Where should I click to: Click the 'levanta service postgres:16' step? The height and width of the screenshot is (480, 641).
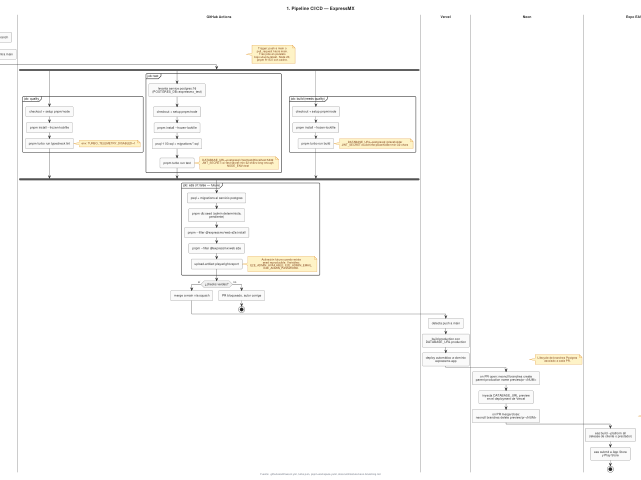tap(177, 90)
